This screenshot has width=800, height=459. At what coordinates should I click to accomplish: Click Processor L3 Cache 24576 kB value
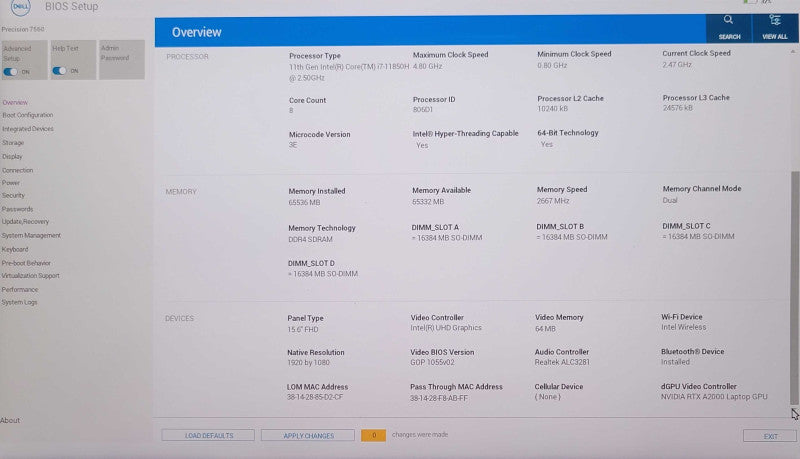coord(678,108)
